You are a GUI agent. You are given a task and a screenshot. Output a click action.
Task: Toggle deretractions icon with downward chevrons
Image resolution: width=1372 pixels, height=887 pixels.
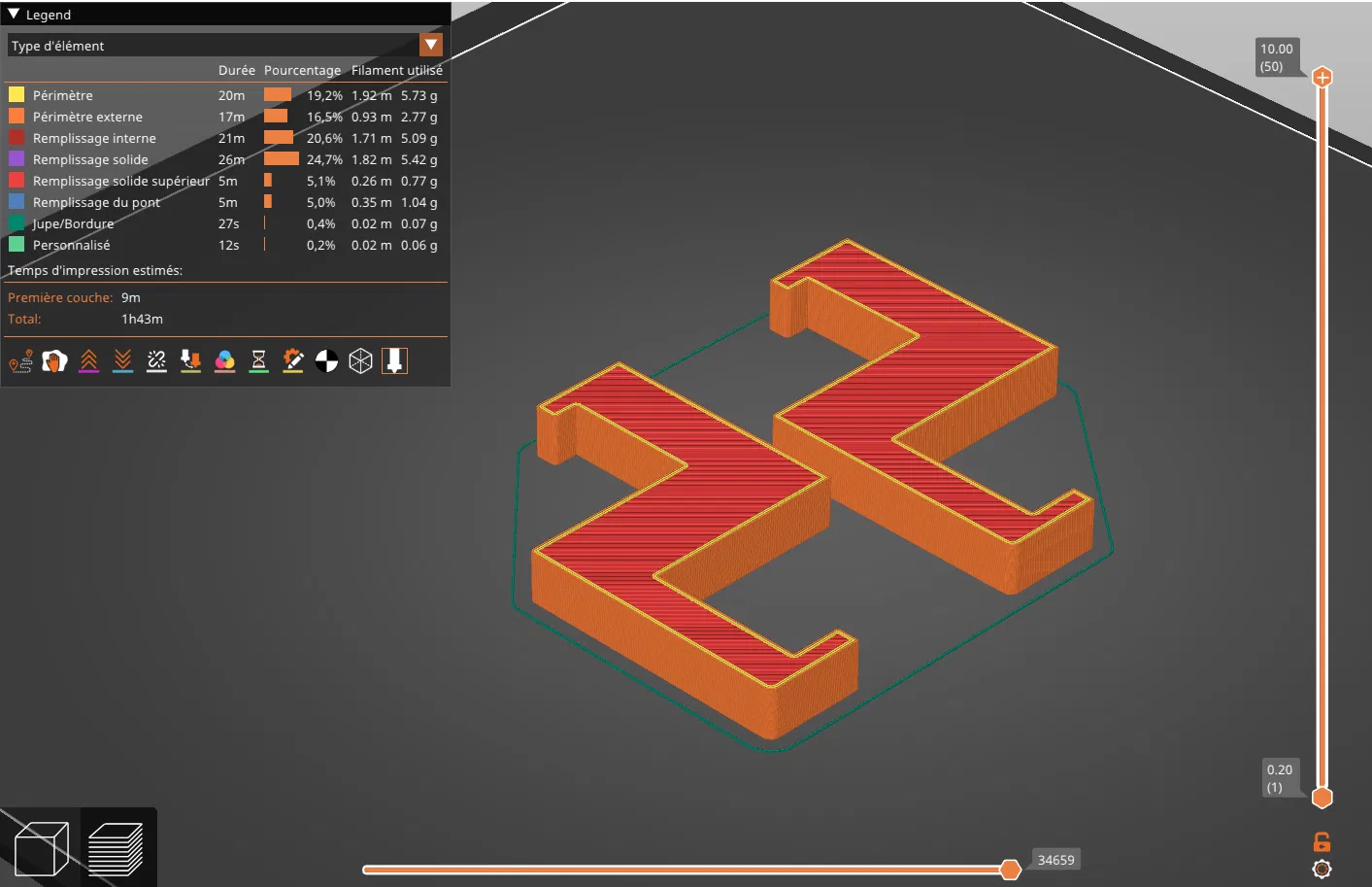tap(122, 361)
